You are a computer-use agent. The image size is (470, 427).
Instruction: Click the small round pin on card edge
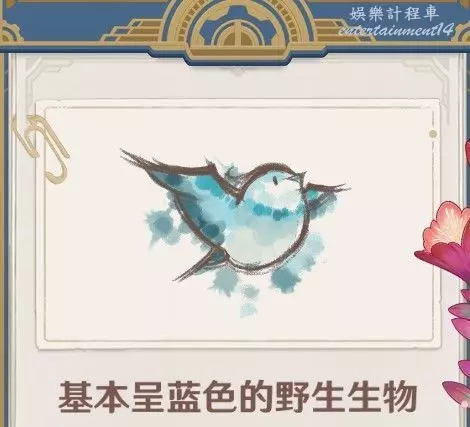pos(433,134)
